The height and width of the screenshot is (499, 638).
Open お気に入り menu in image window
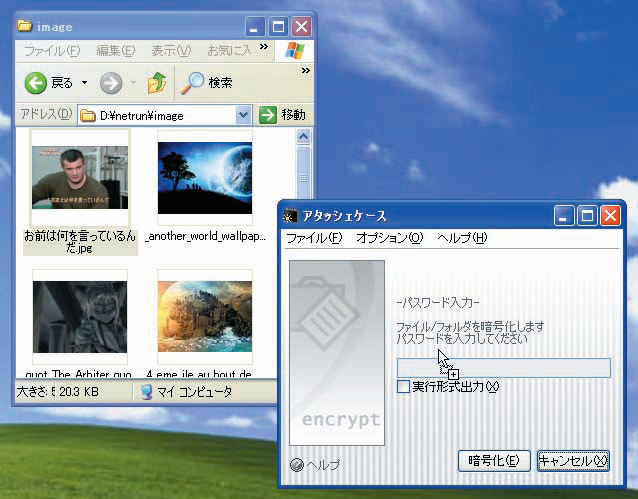(x=229, y=51)
